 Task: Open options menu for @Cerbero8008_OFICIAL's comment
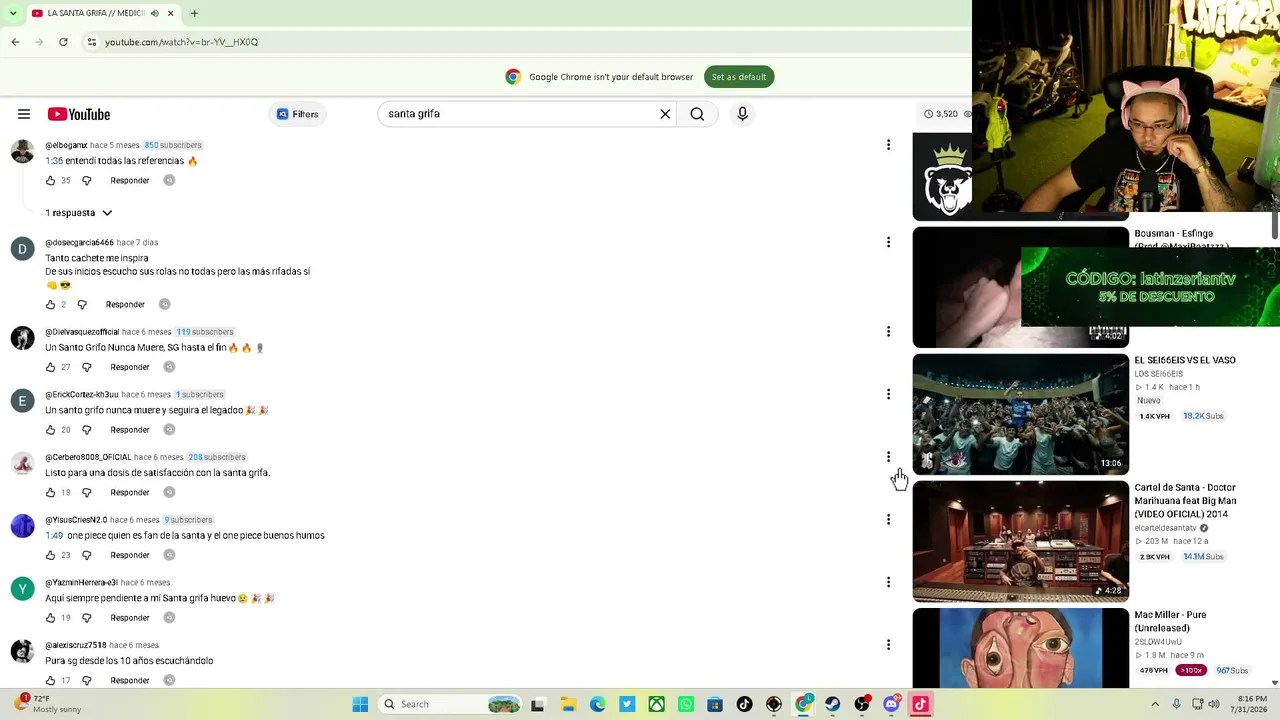[888, 457]
